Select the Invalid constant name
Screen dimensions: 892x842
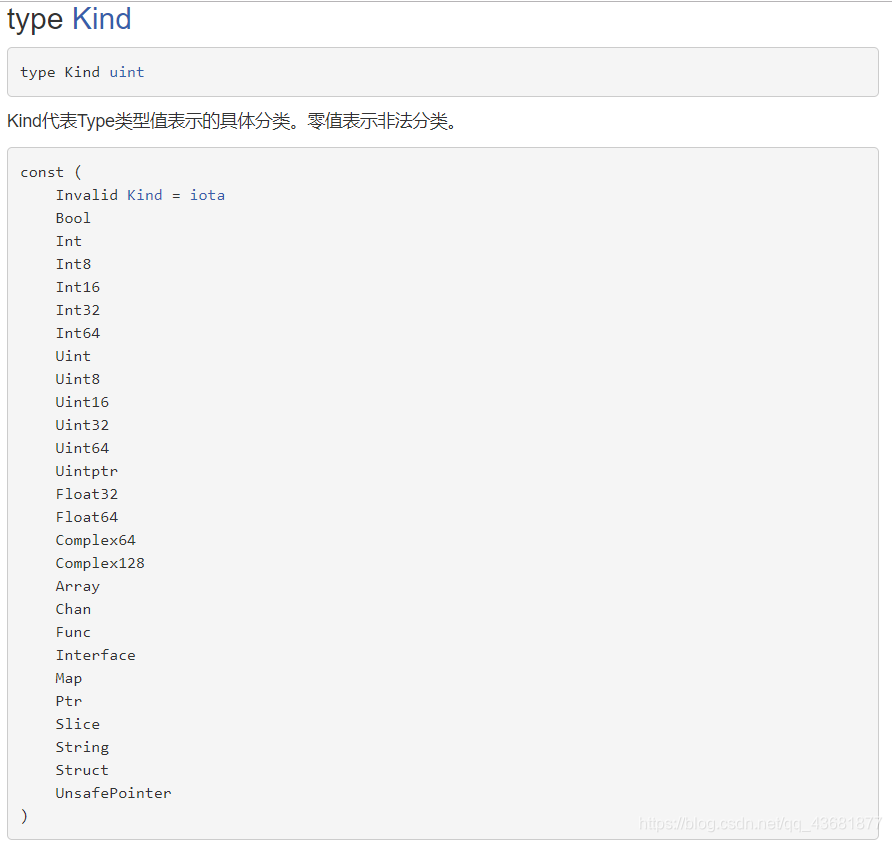point(86,195)
